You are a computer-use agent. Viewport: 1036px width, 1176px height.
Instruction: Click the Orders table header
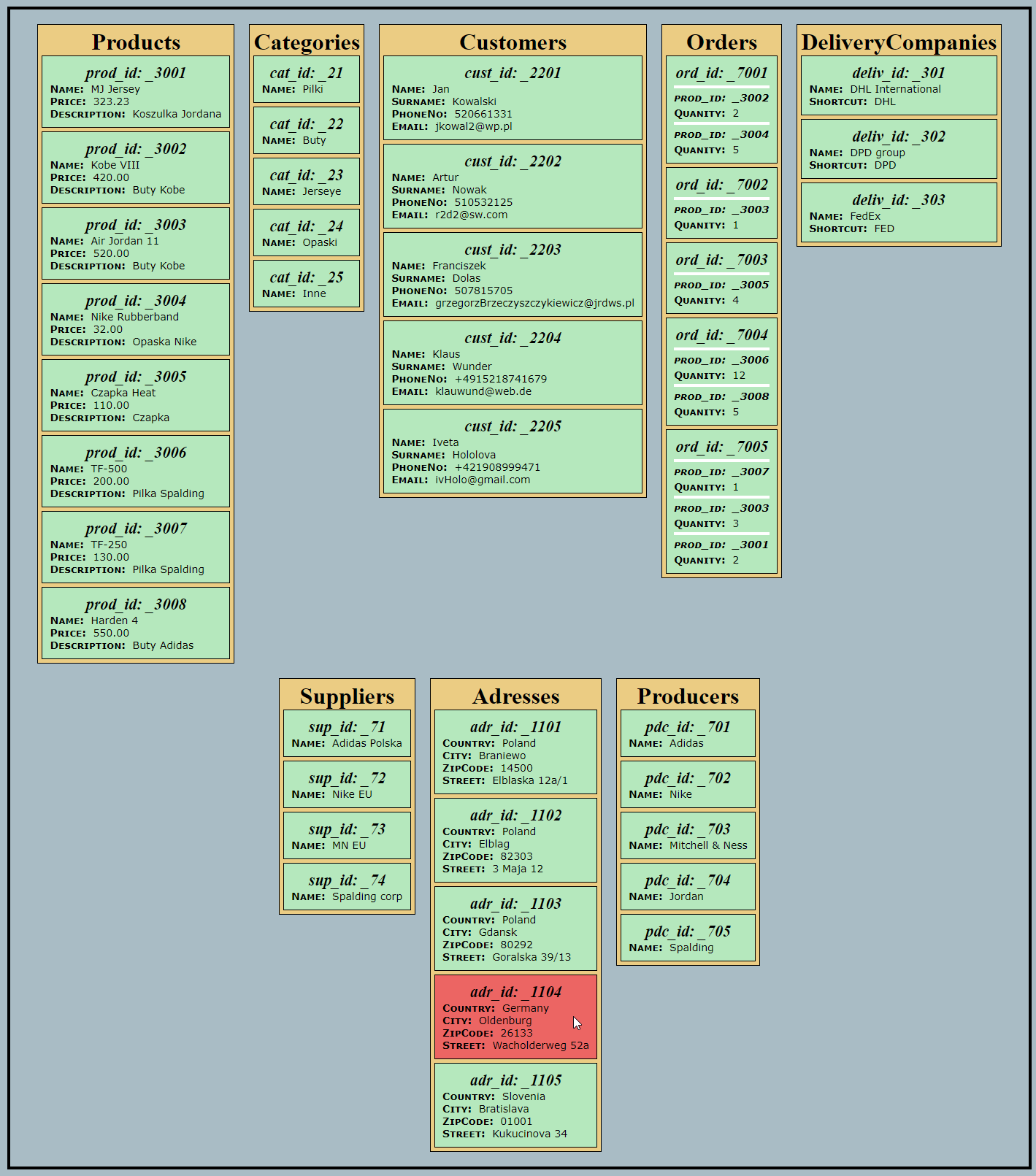721,42
